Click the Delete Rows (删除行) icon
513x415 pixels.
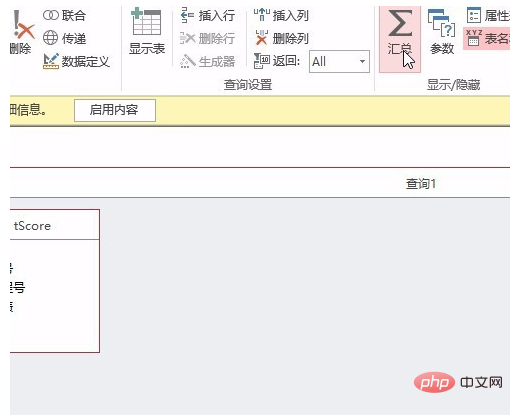[x=188, y=38]
